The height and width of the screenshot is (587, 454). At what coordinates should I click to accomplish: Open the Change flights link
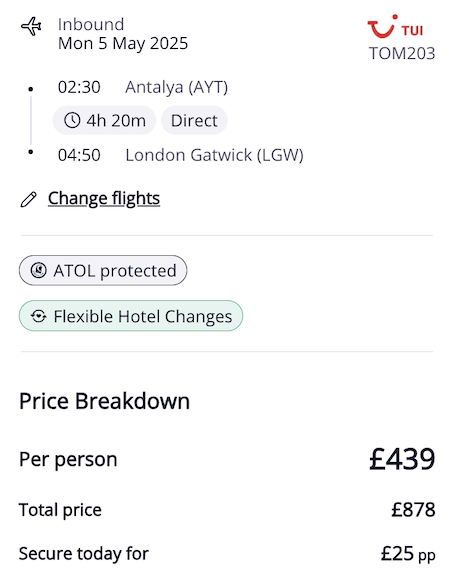point(104,198)
